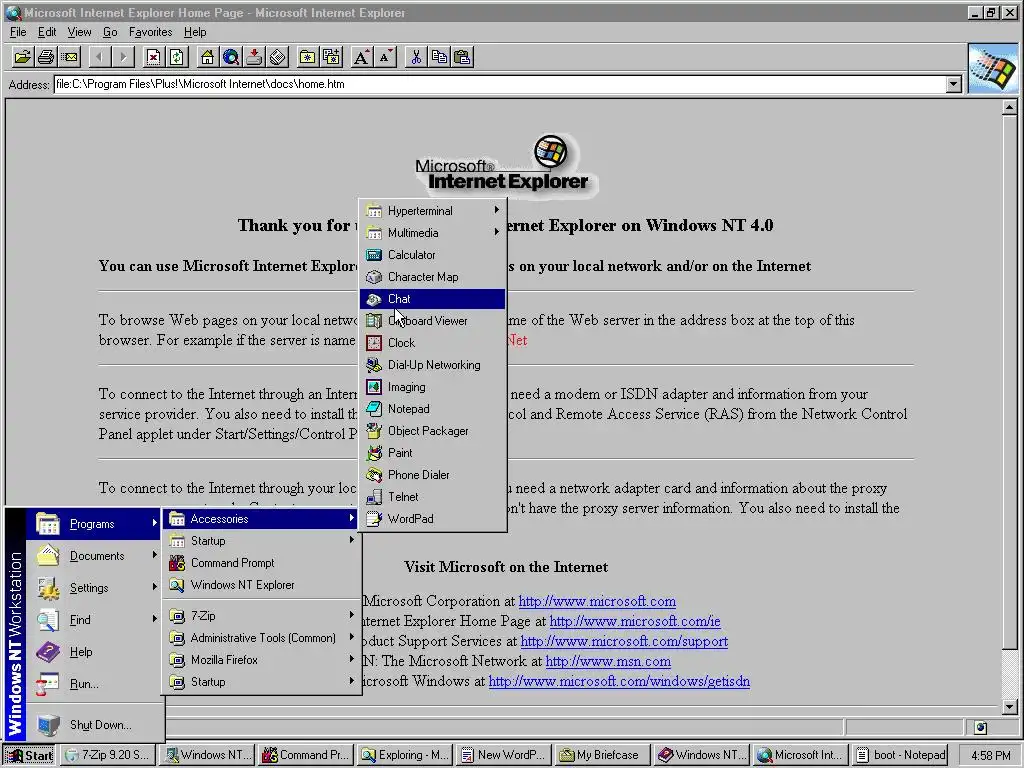Viewport: 1024px width, 768px height.
Task: Open the View menu in menu bar
Action: tap(79, 32)
